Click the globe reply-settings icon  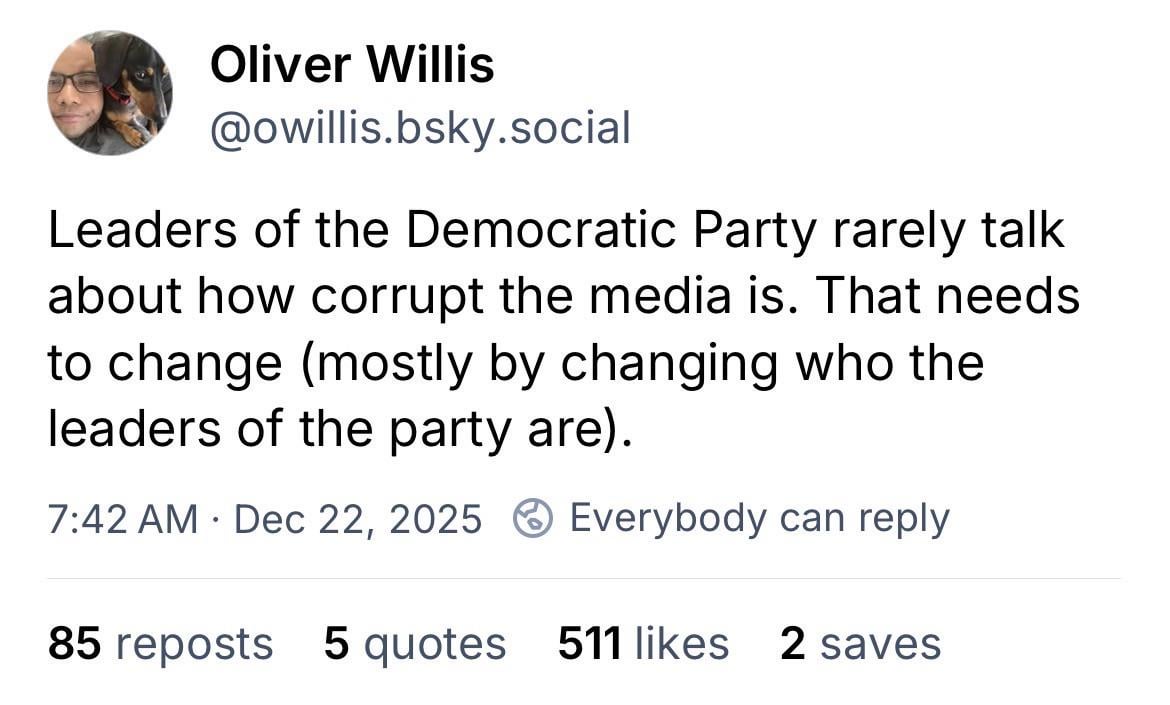coord(533,518)
